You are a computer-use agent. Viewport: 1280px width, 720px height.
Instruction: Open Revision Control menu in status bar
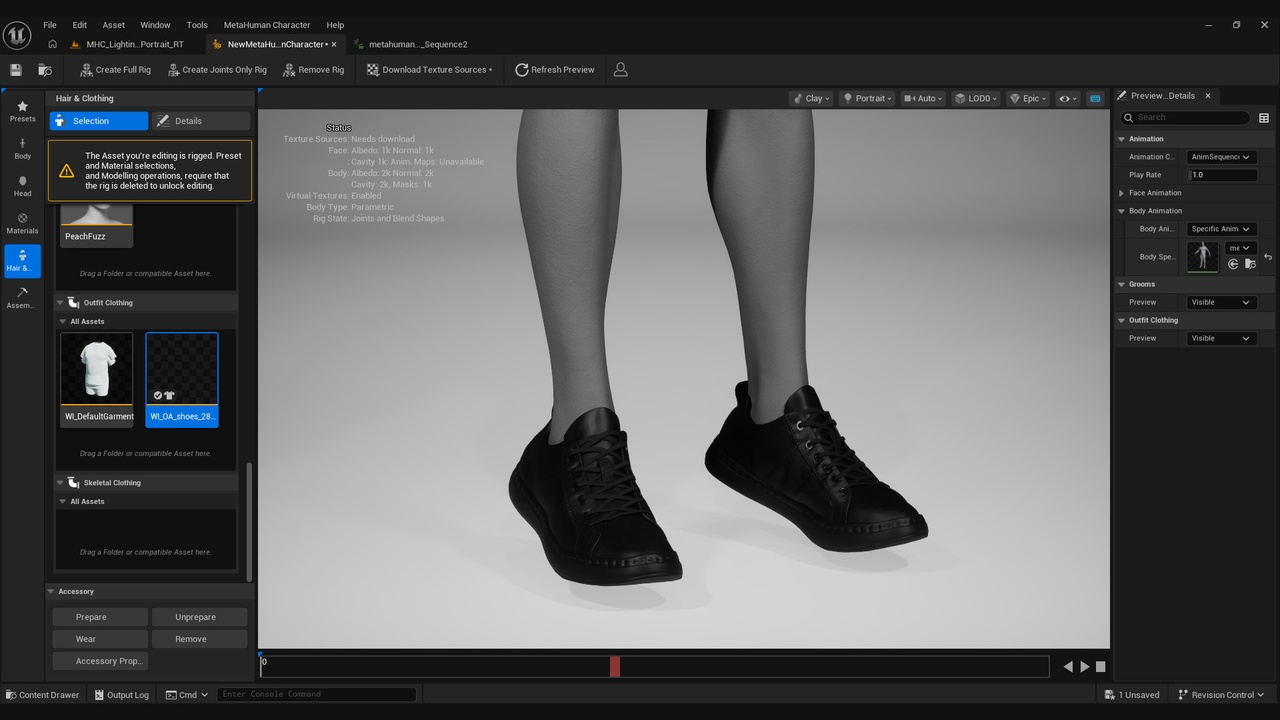[x=1220, y=695]
